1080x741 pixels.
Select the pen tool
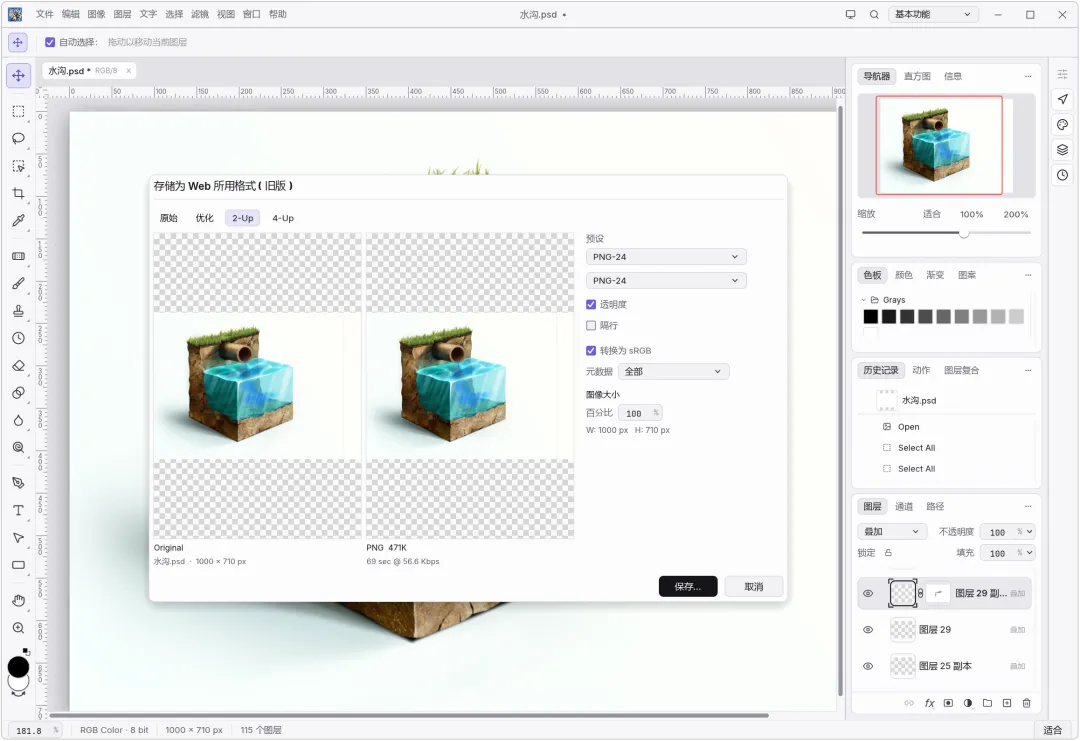coord(19,483)
